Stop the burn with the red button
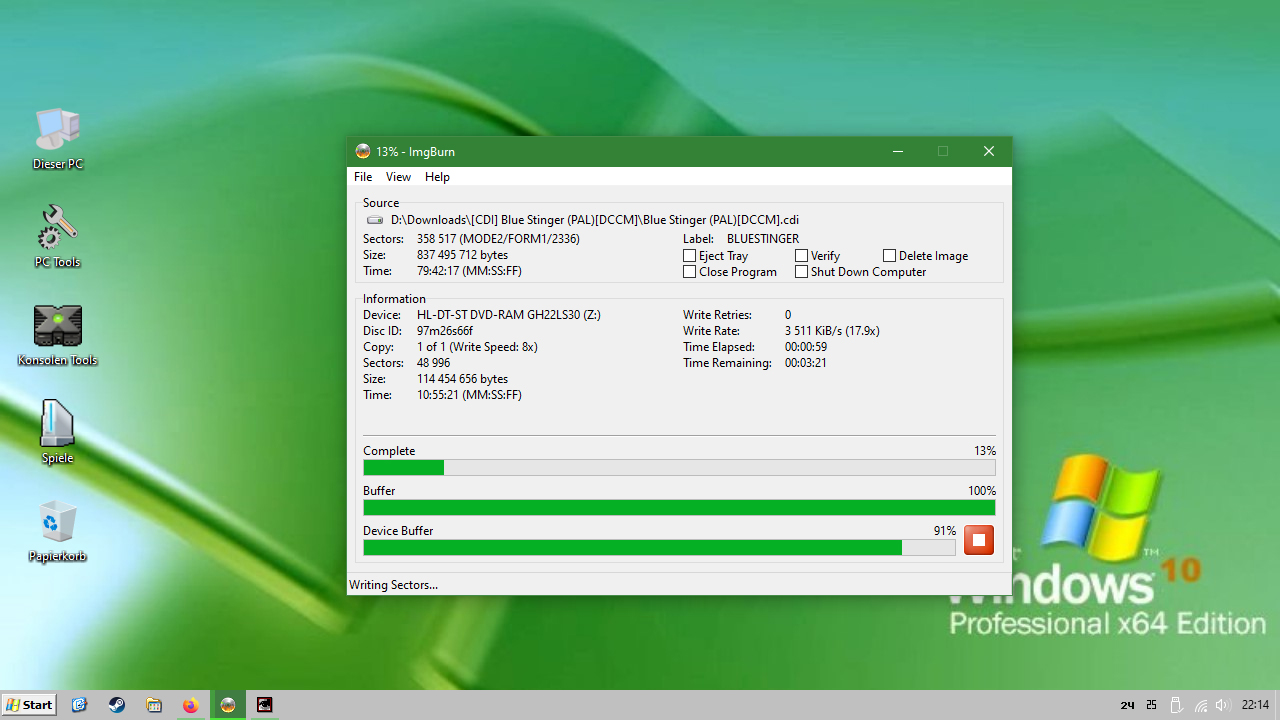The height and width of the screenshot is (720, 1280). click(979, 540)
